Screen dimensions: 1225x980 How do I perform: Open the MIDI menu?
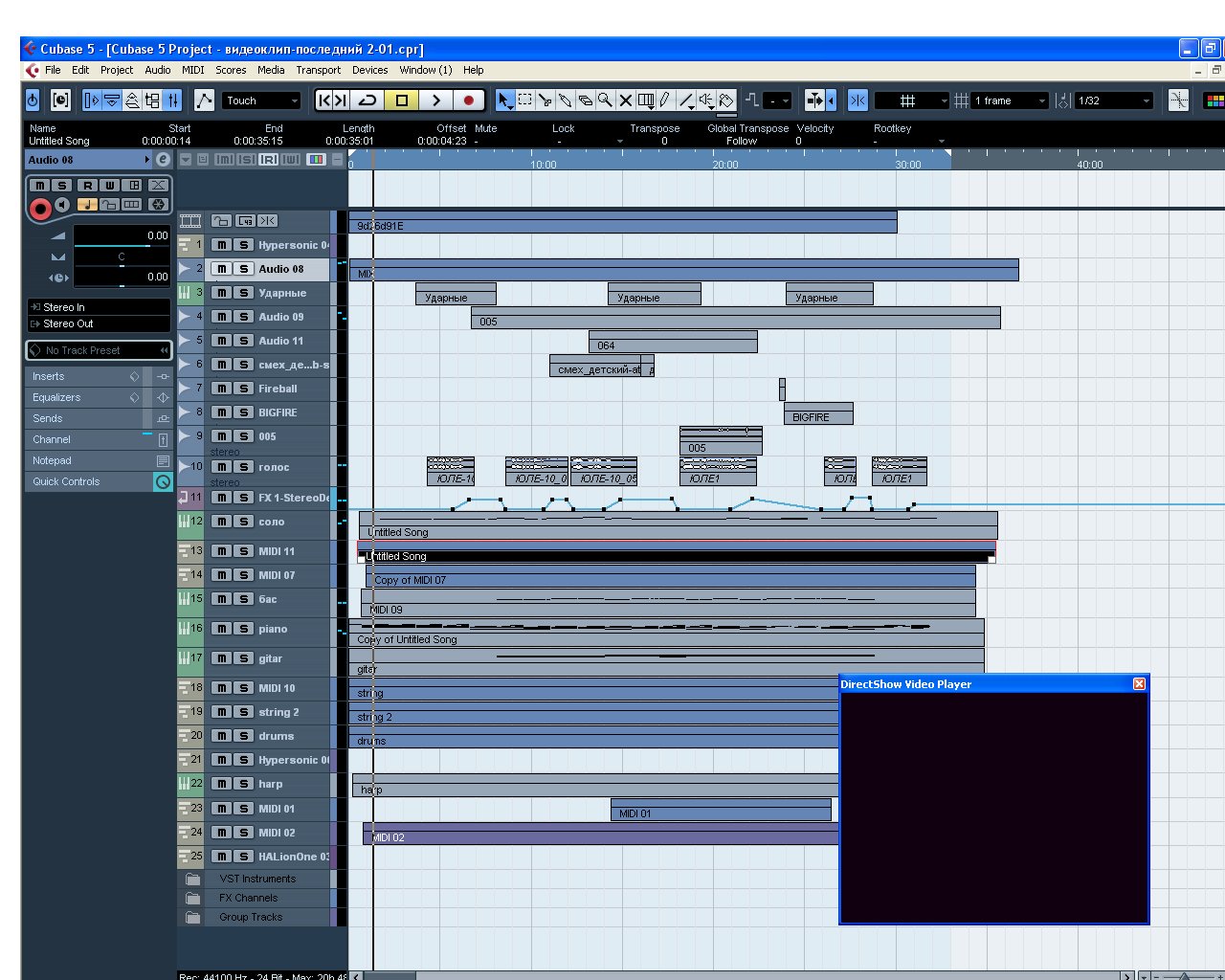[x=193, y=70]
